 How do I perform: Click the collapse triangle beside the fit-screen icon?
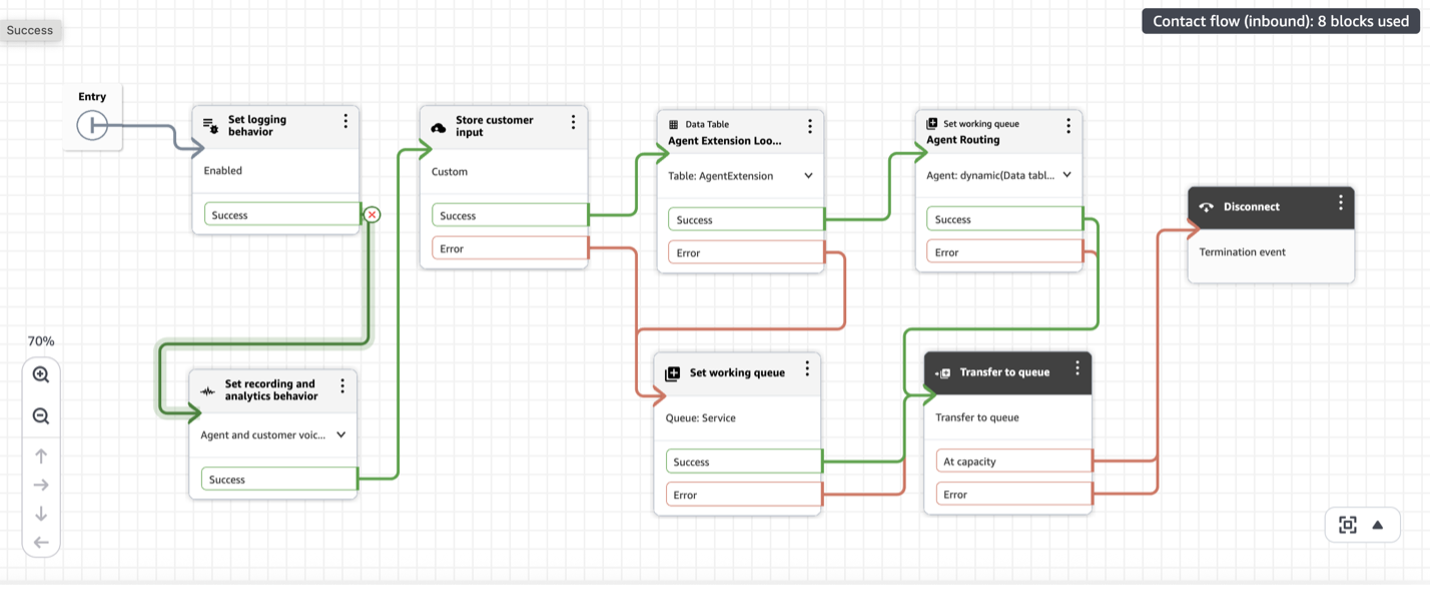tap(1378, 524)
